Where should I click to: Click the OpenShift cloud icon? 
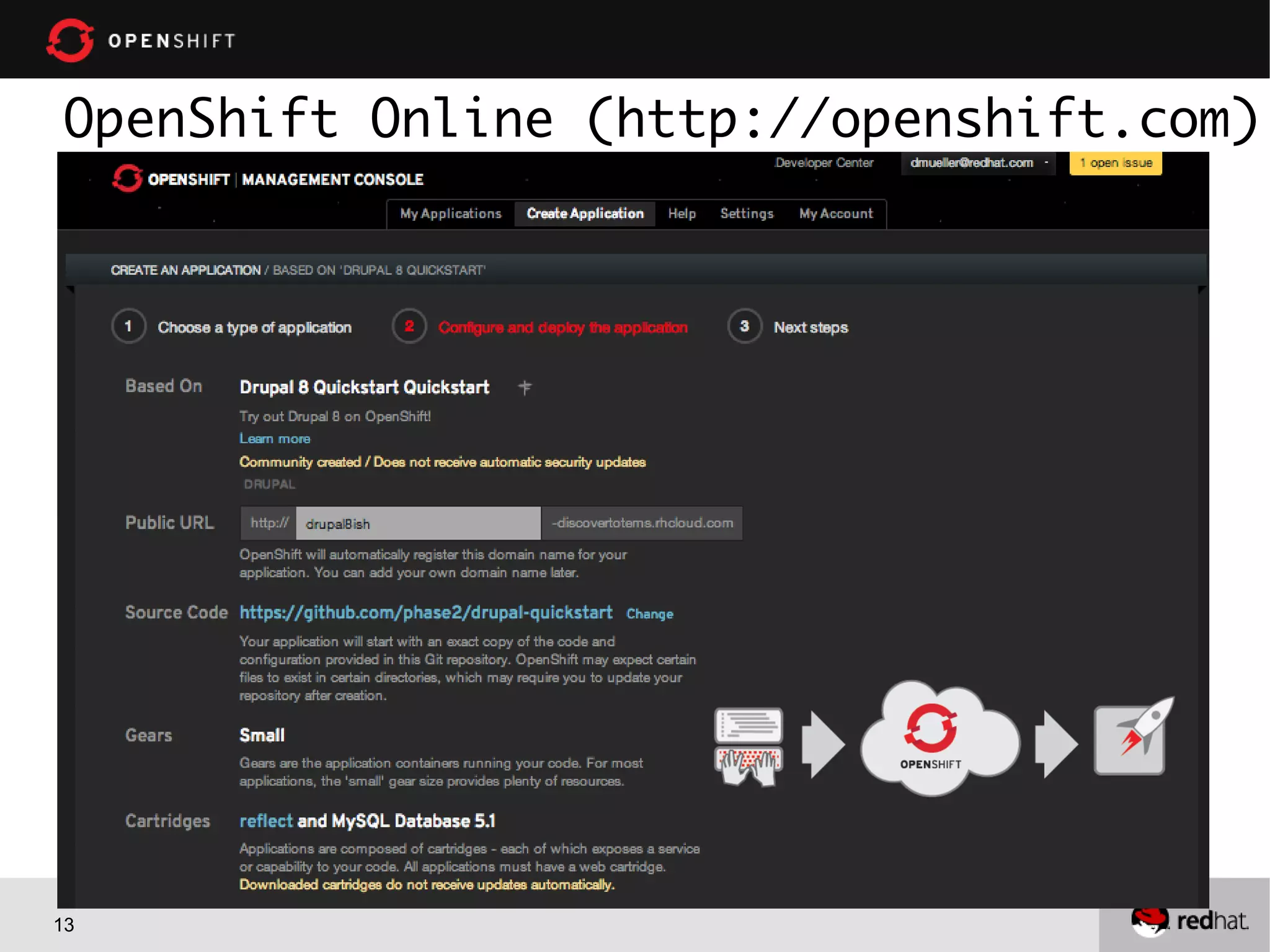pos(939,738)
